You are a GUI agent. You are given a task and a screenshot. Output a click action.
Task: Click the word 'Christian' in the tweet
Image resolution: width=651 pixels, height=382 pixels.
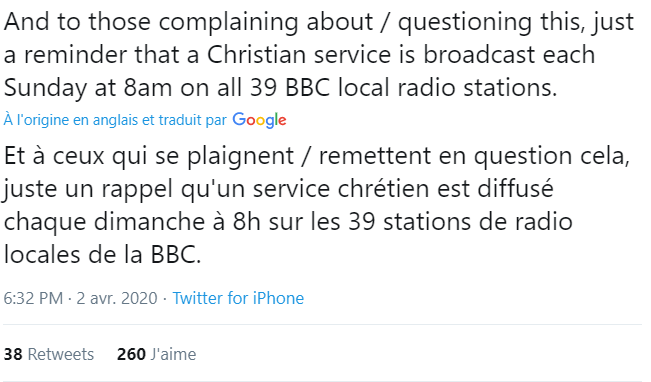pos(257,54)
